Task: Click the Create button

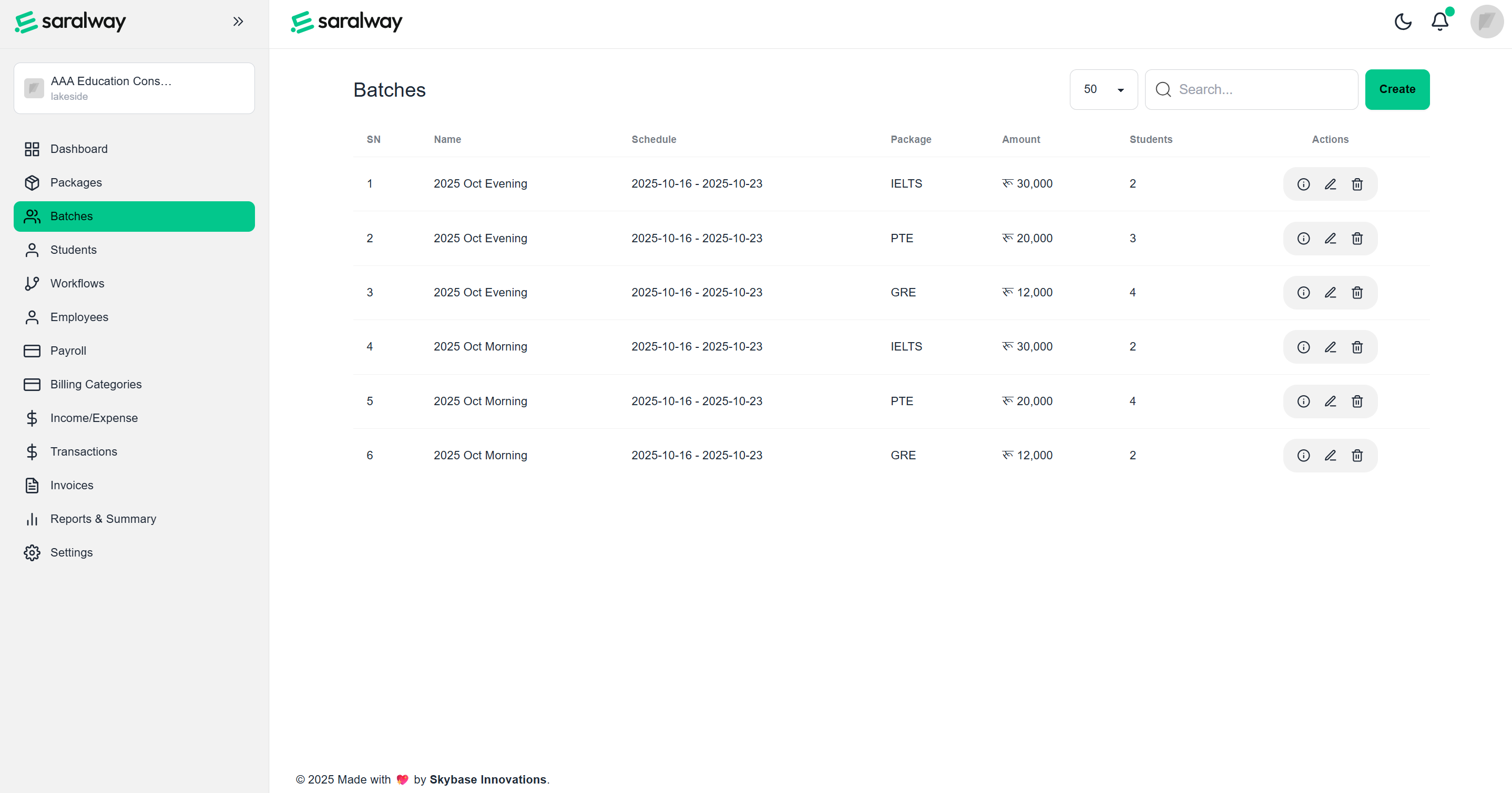Action: point(1396,89)
